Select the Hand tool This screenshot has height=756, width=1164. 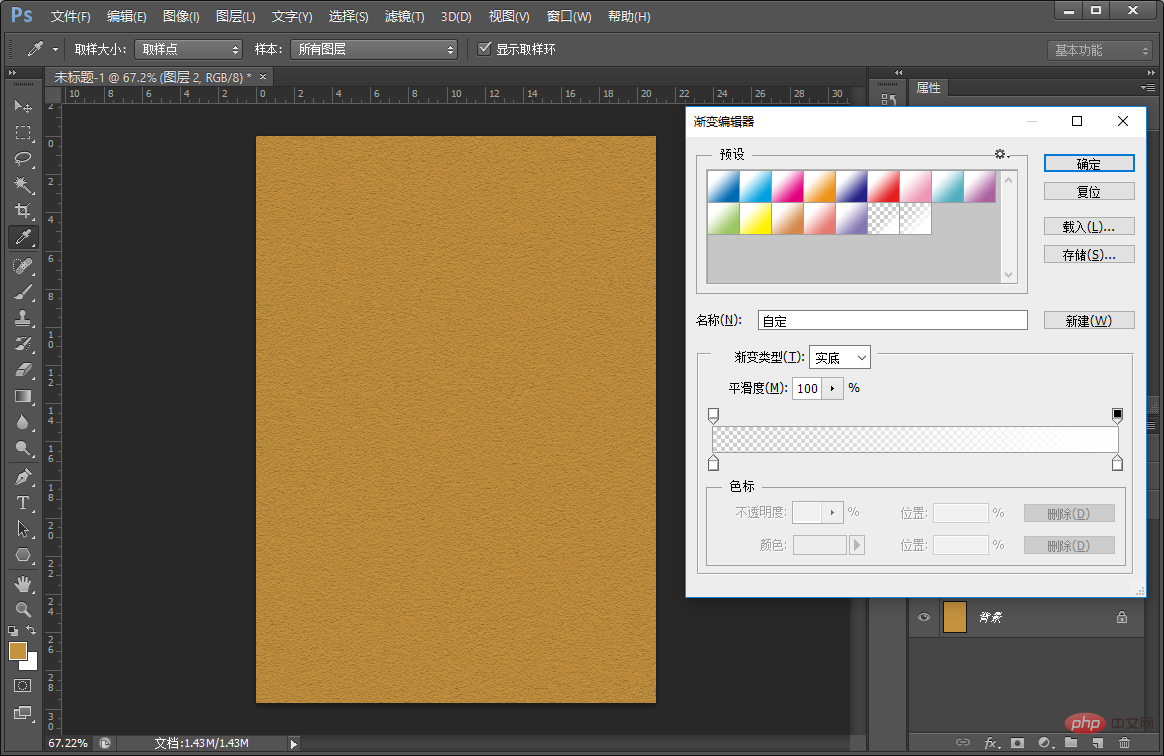[23, 584]
